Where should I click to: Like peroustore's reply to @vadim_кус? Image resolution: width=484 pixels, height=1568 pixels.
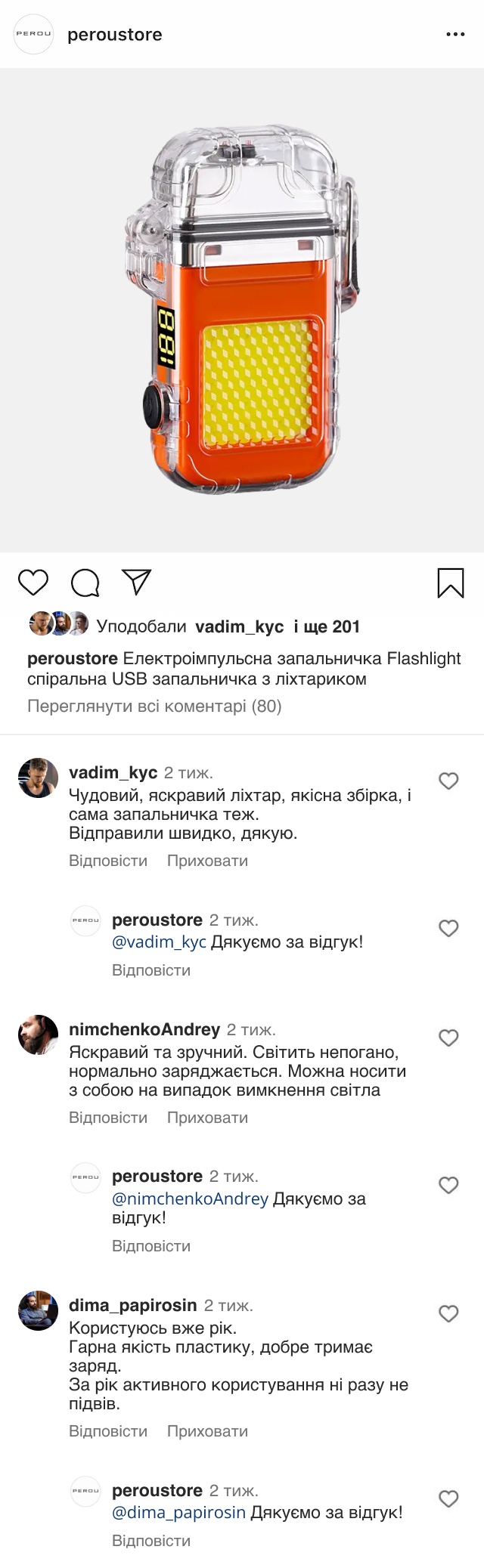(x=448, y=928)
